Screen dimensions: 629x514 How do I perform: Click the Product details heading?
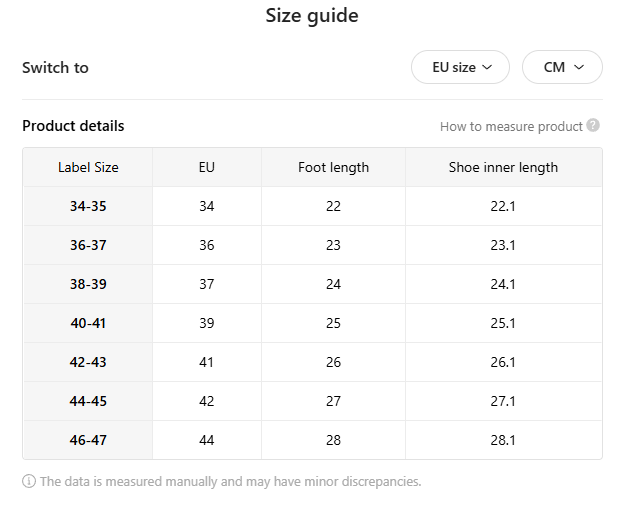pyautogui.click(x=73, y=126)
